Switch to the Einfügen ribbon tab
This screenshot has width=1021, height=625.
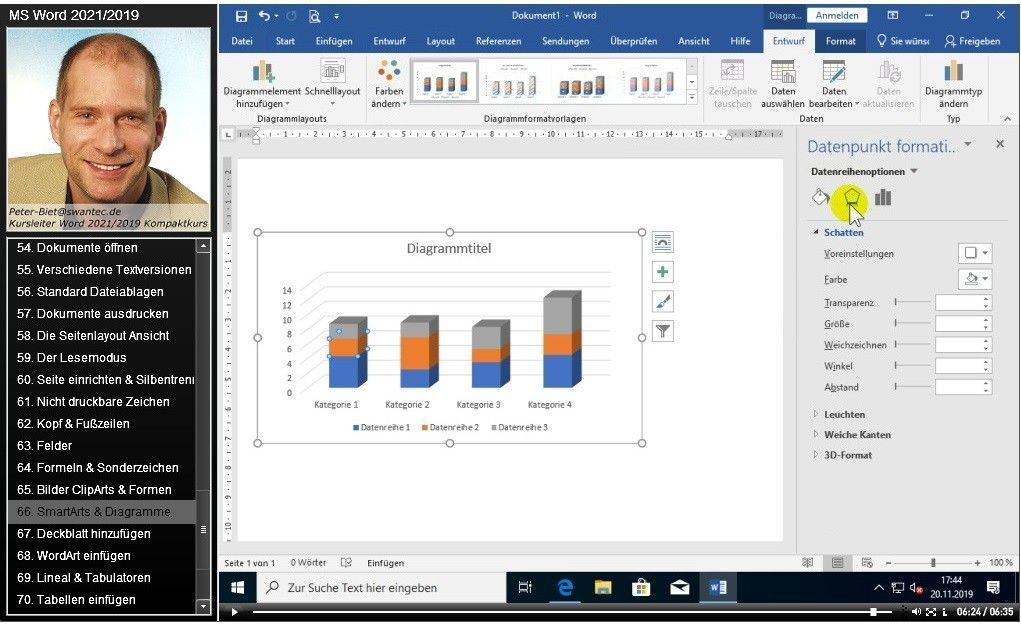pyautogui.click(x=334, y=41)
